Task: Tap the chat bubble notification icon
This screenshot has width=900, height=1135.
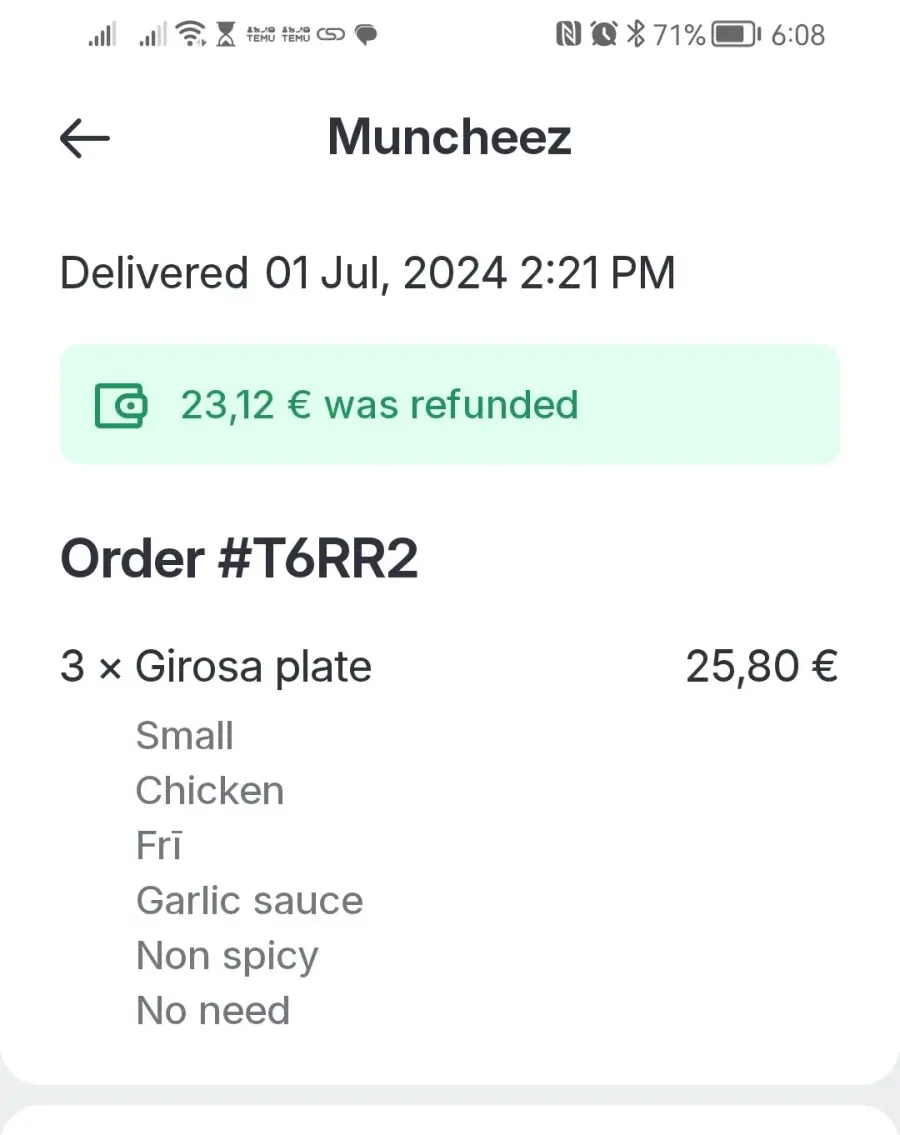Action: tap(366, 34)
